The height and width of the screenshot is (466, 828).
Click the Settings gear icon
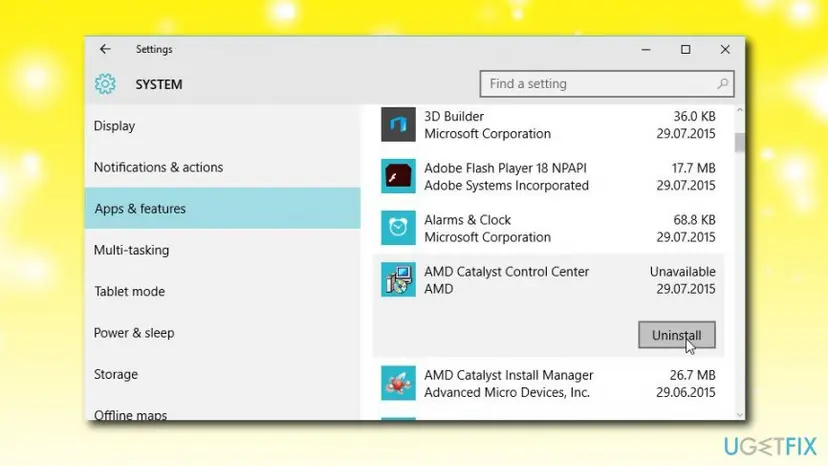tap(105, 84)
